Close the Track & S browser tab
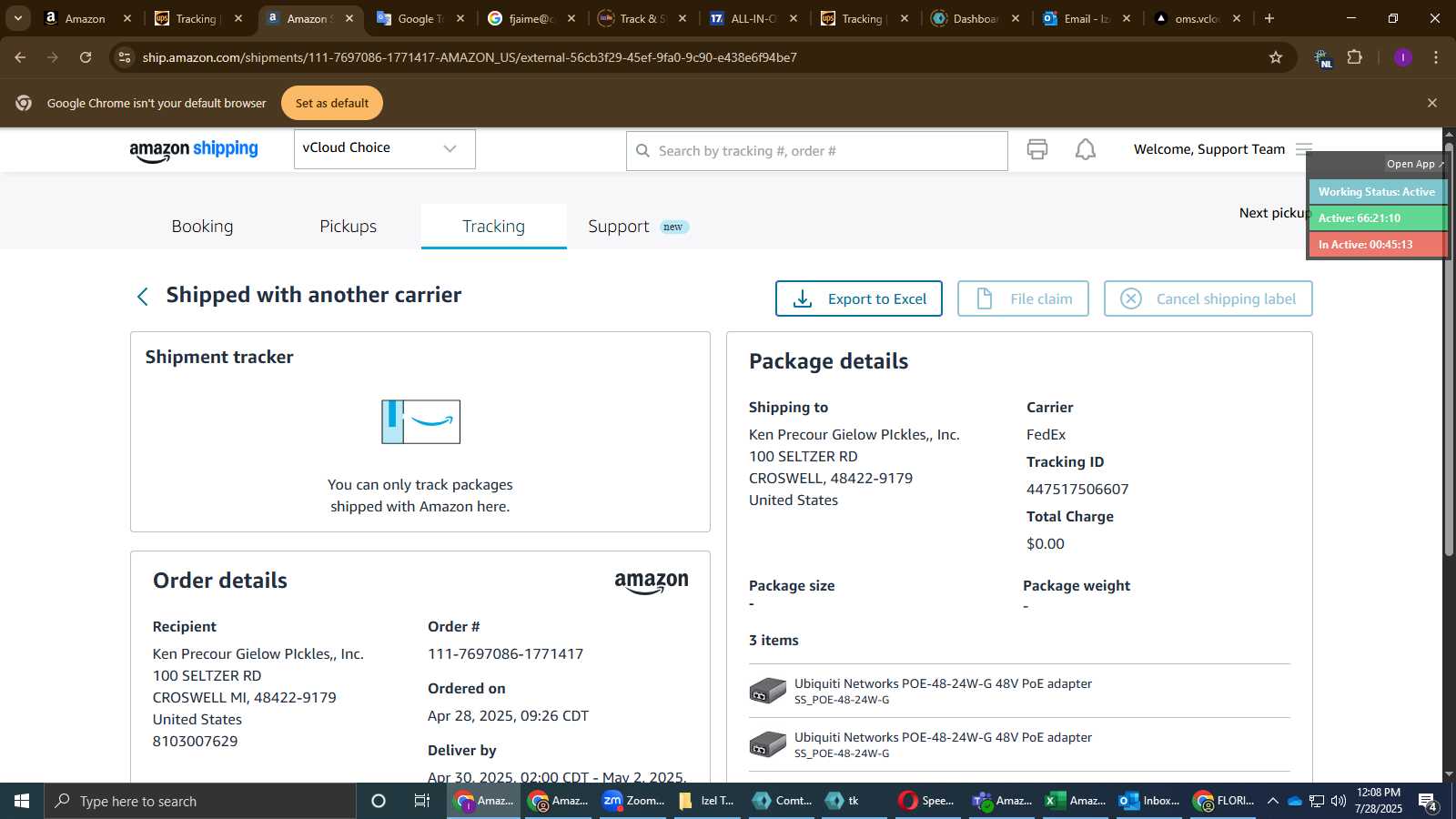The width and height of the screenshot is (1456, 819). [682, 18]
